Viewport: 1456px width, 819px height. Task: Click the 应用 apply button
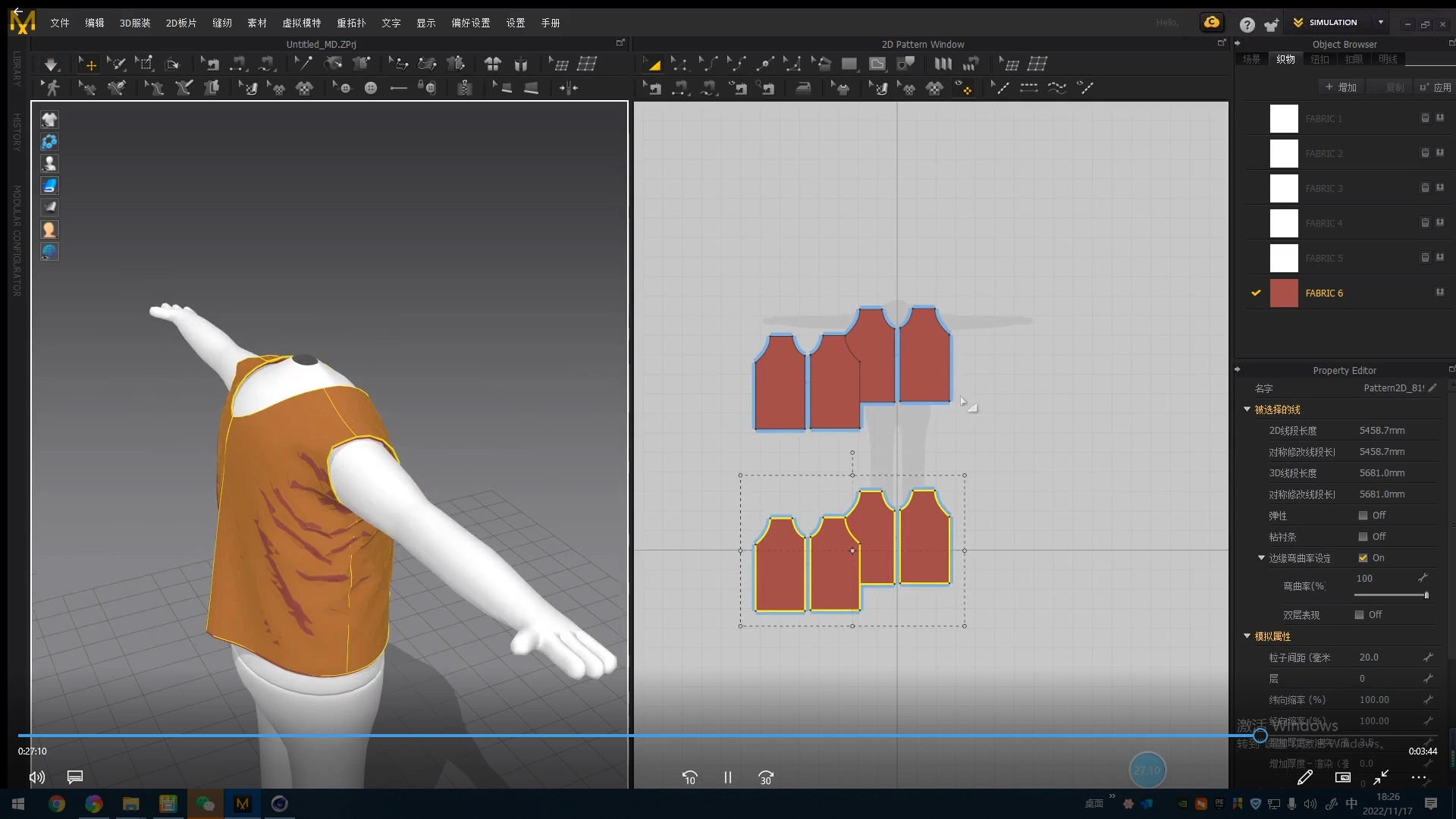pyautogui.click(x=1435, y=87)
